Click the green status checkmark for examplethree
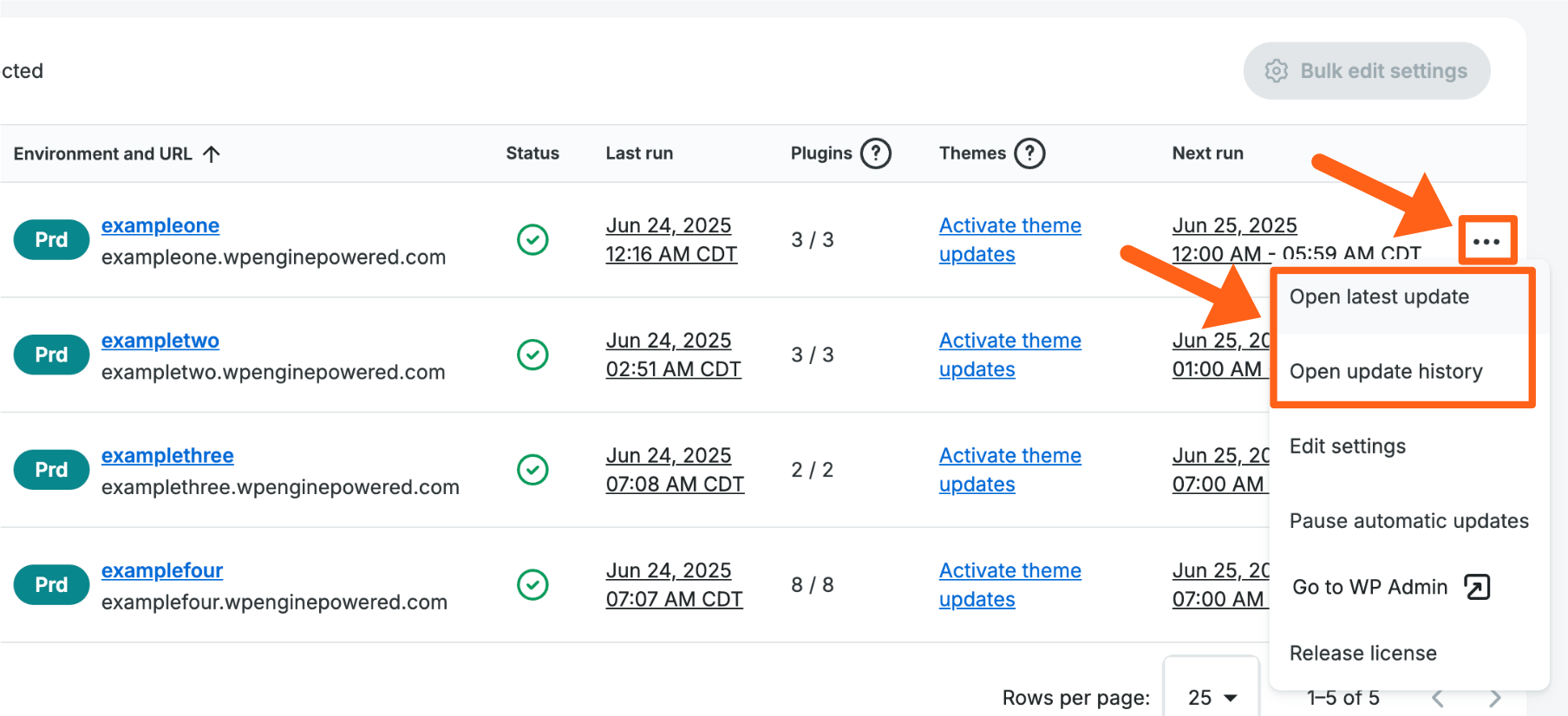This screenshot has height=716, width=1568. (532, 469)
